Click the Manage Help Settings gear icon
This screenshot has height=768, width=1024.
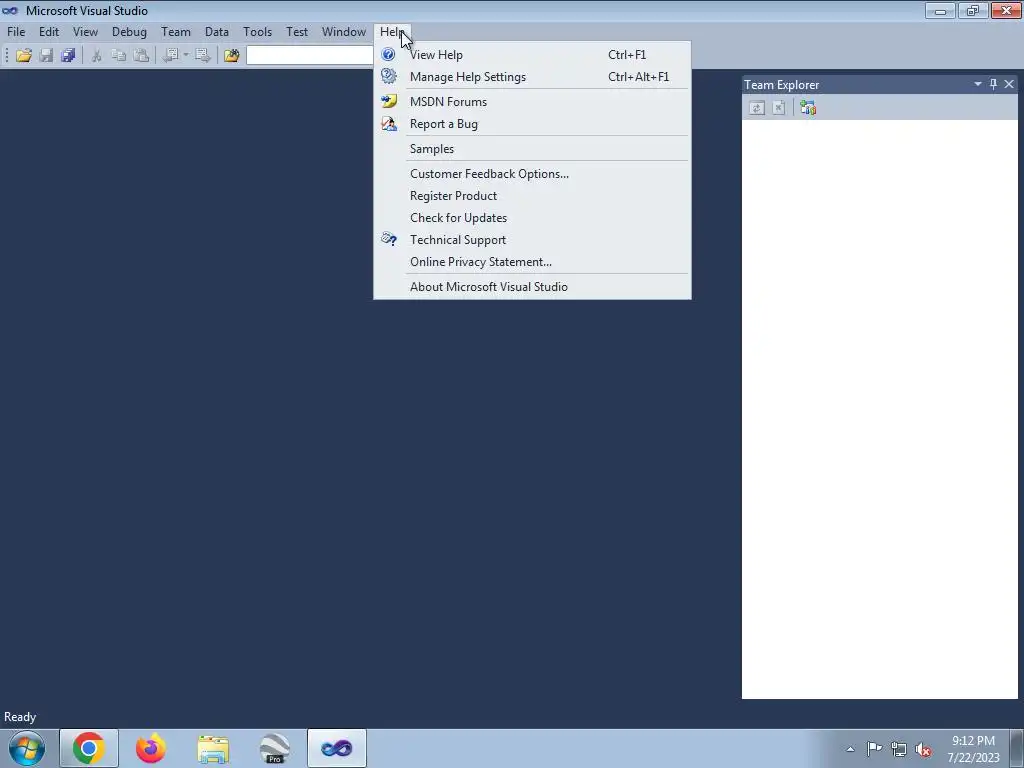pyautogui.click(x=389, y=76)
